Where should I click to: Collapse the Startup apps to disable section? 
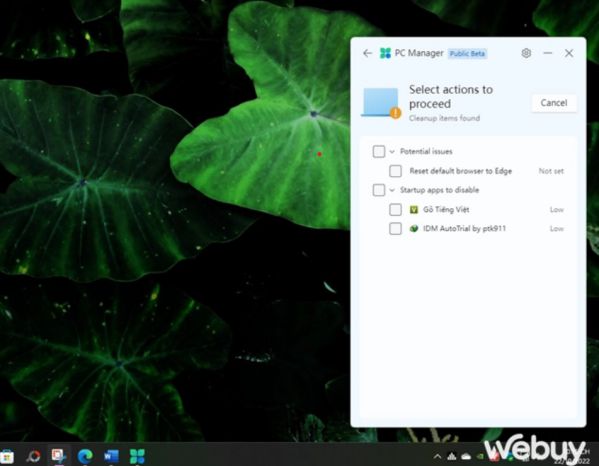pos(392,190)
